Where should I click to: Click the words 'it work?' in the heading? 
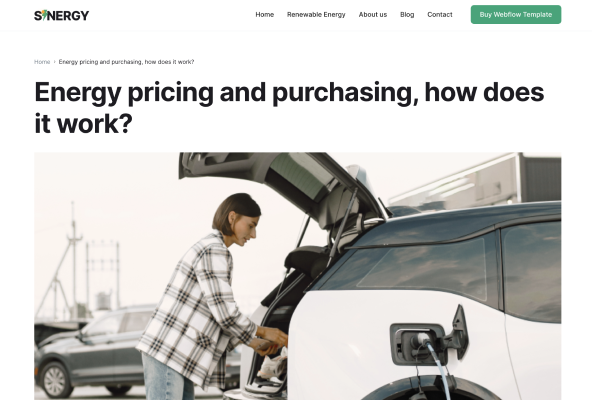83,124
